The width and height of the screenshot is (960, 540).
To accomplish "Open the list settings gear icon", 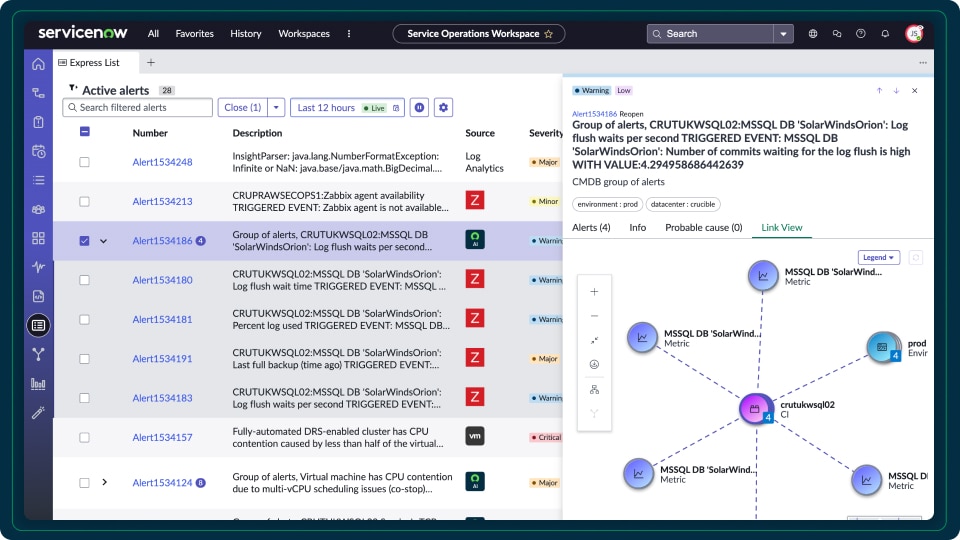I will (444, 108).
